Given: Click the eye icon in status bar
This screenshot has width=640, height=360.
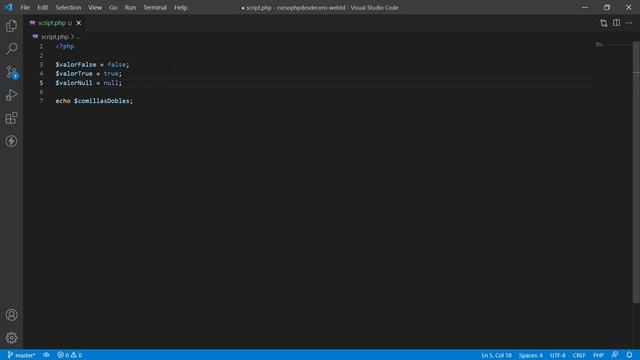Looking at the screenshot, I should [x=46, y=355].
